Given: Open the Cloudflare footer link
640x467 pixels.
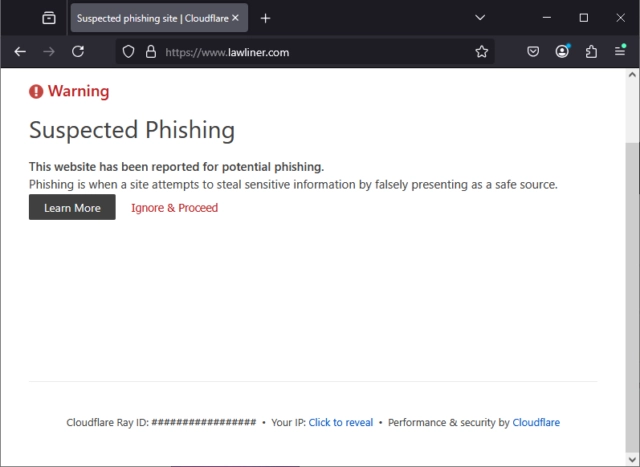Looking at the screenshot, I should (x=536, y=423).
